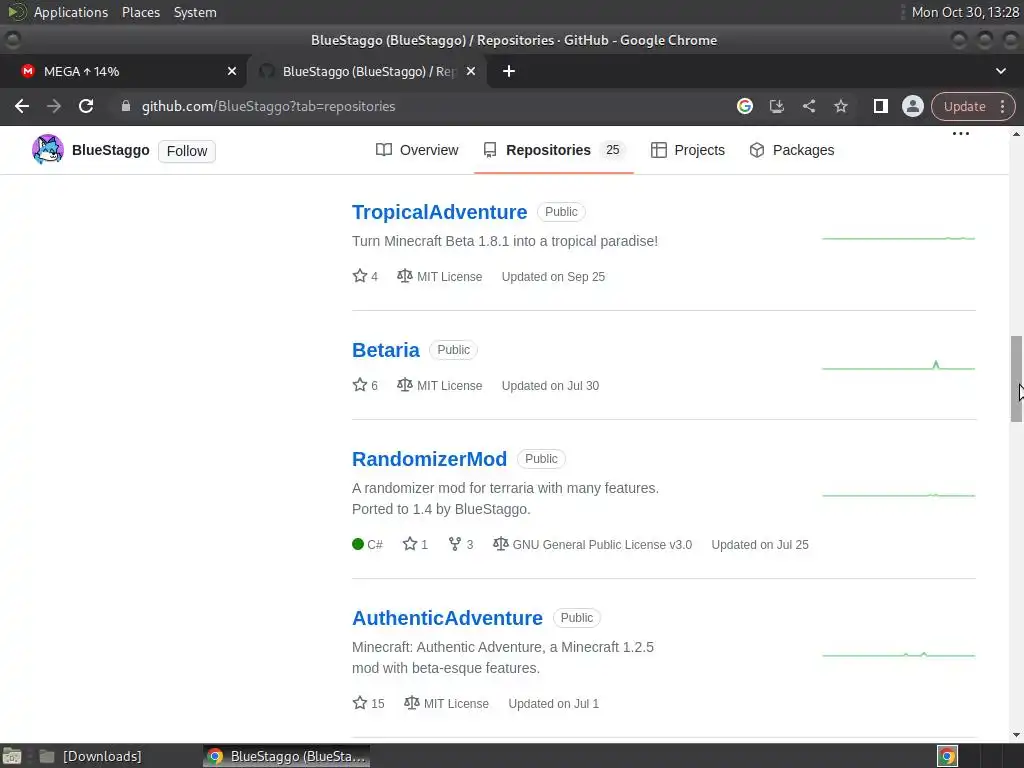Viewport: 1024px width, 768px height.
Task: Click the scrollbar up arrow
Action: tap(1016, 133)
